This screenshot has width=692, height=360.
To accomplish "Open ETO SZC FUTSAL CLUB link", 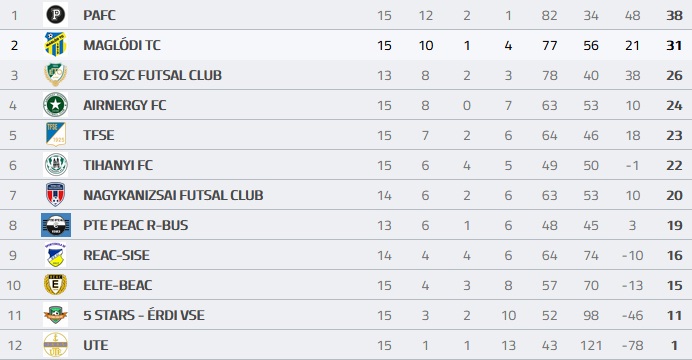I will [x=152, y=75].
